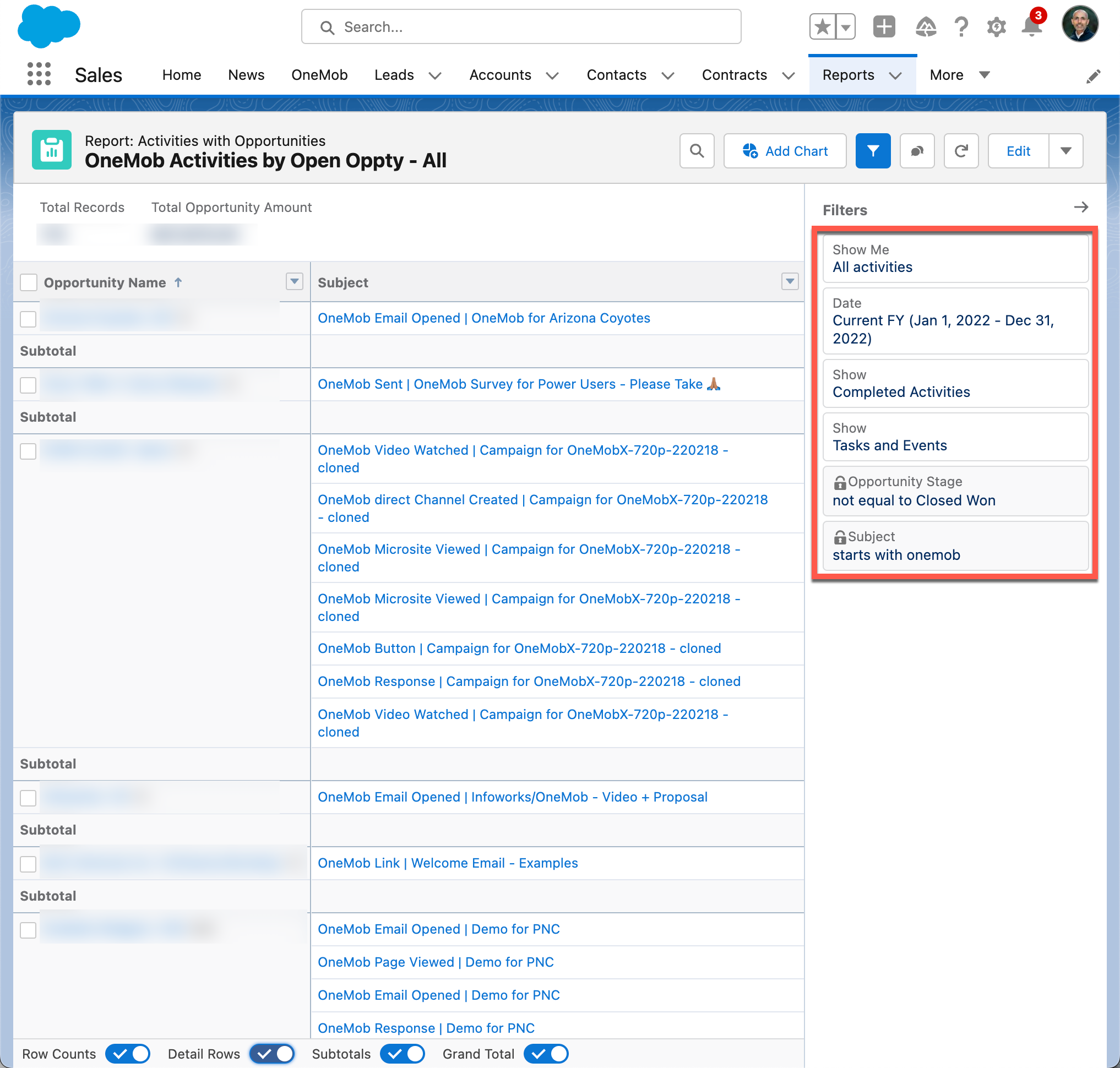Check the row box for Arizona Coyotes activity
This screenshot has height=1068, width=1120.
click(x=29, y=319)
